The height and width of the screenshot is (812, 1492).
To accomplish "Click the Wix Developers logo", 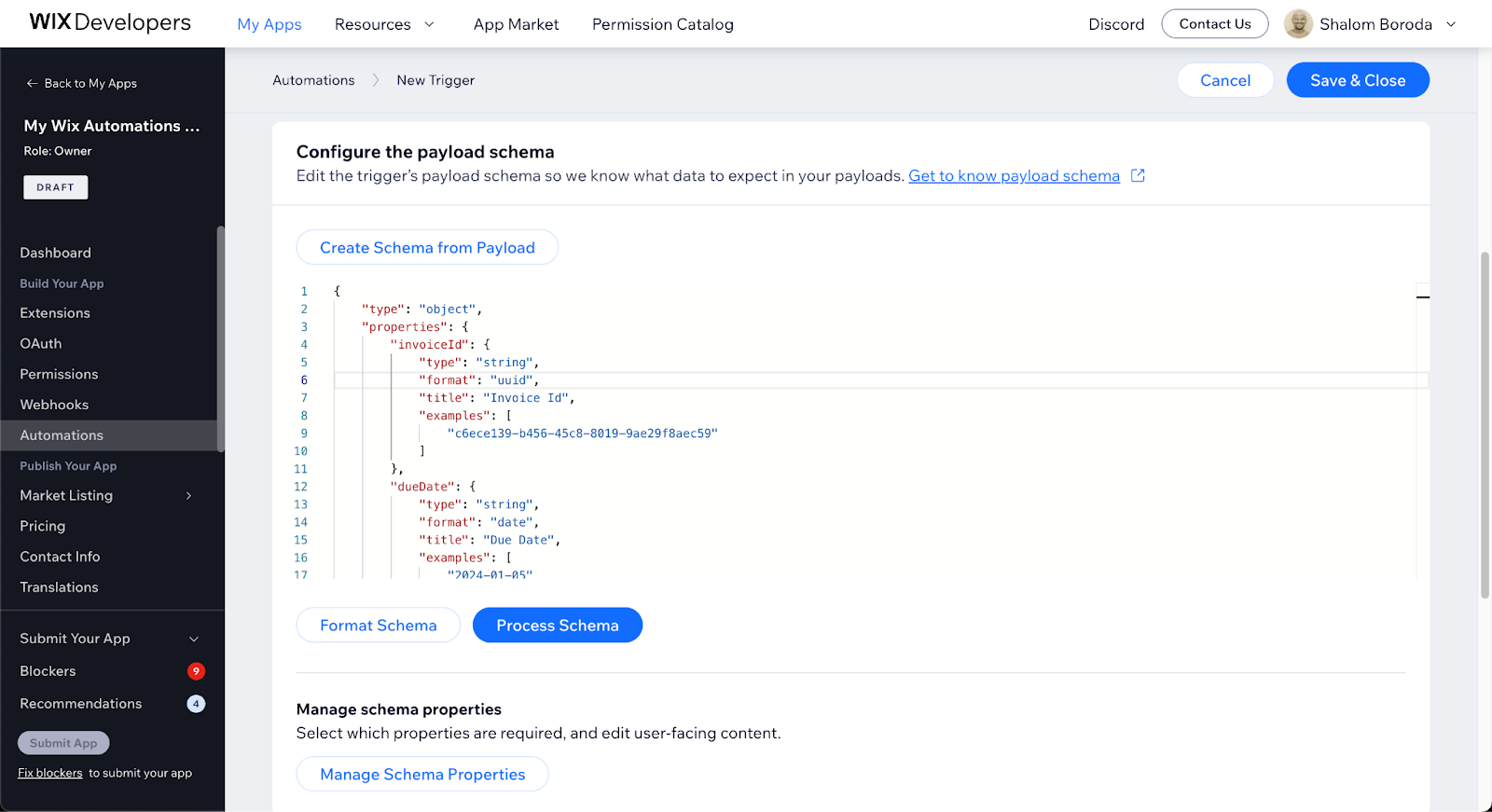I will click(110, 22).
